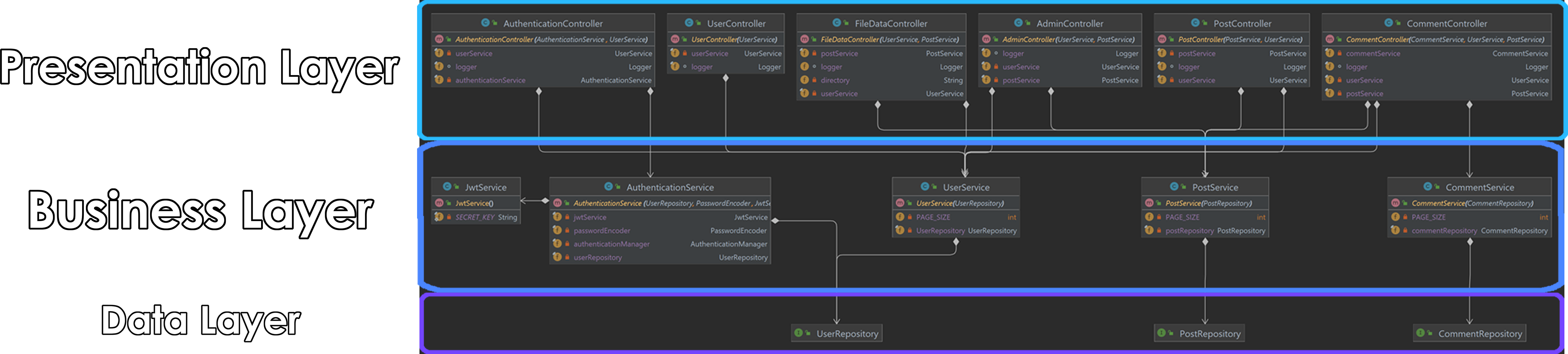
Task: Select the AdminController class title
Action: tap(1069, 24)
